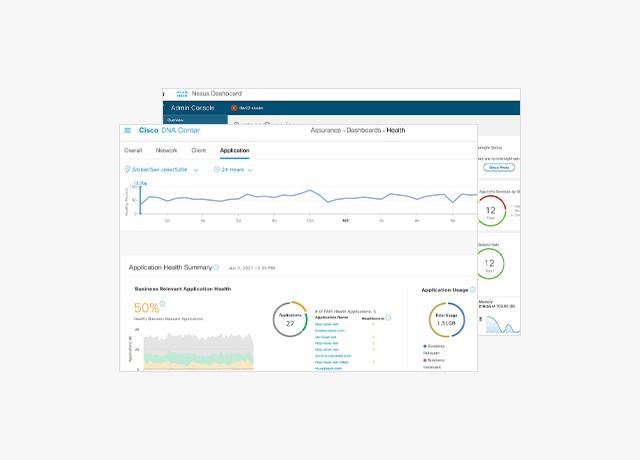The image size is (640, 460).
Task: Select Overview in Nexus Dashboard sidebar
Action: click(175, 120)
